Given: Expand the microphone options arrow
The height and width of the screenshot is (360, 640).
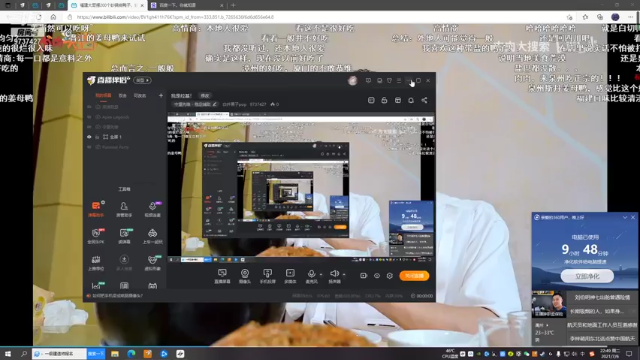Looking at the screenshot, I should click(x=321, y=274).
